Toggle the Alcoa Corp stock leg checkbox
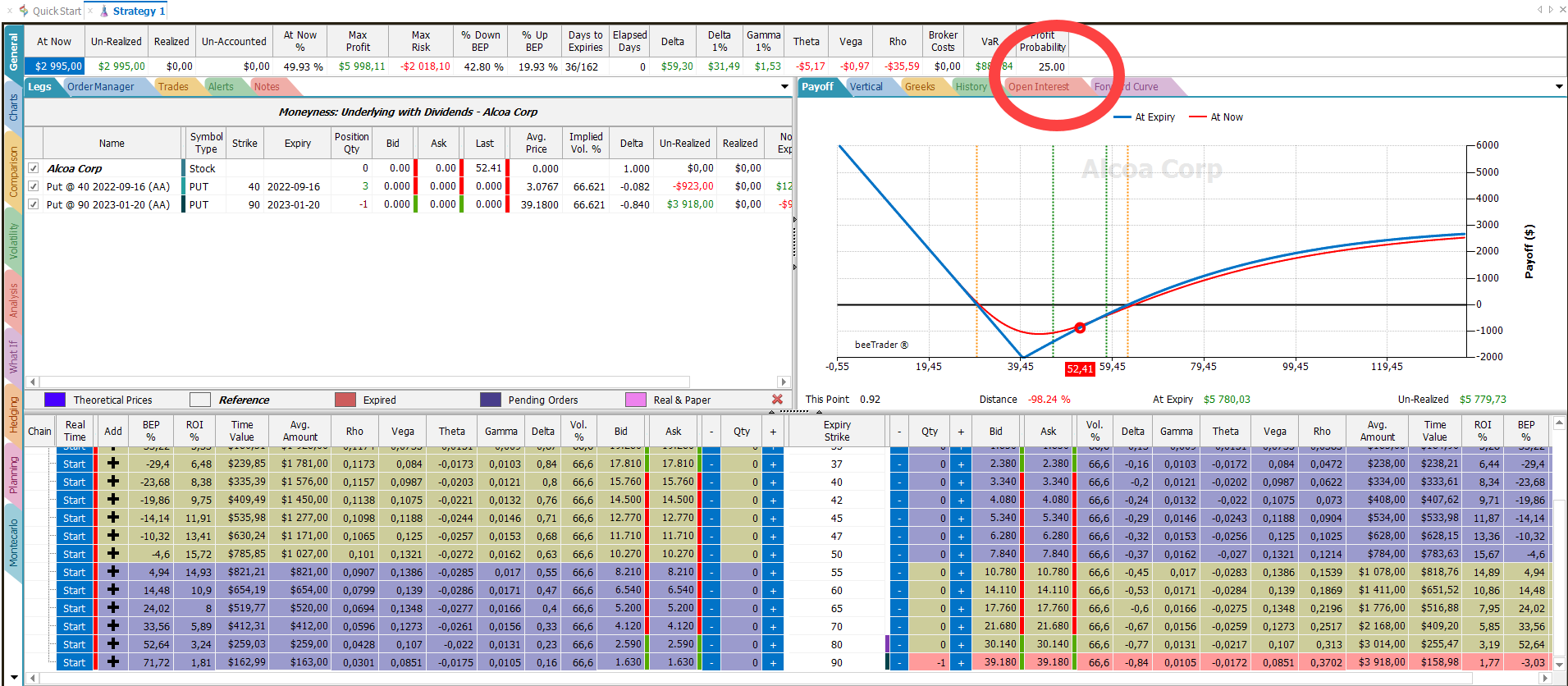The image size is (1568, 686). tap(34, 168)
